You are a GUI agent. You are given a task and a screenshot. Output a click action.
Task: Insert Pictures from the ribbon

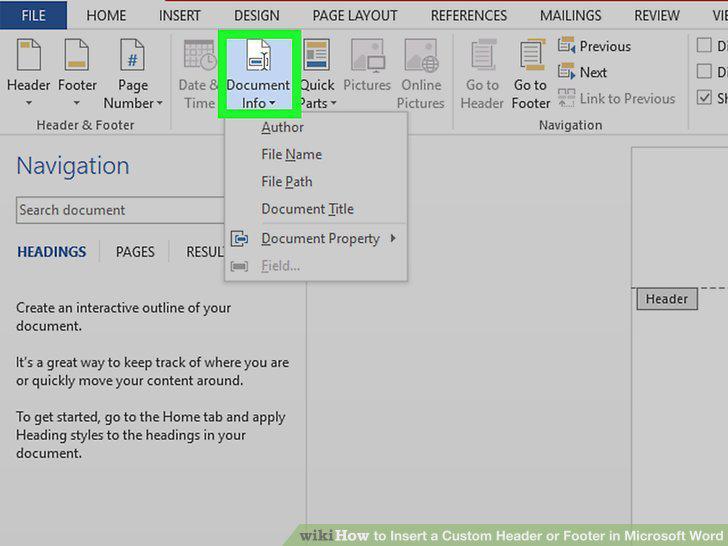pos(367,66)
